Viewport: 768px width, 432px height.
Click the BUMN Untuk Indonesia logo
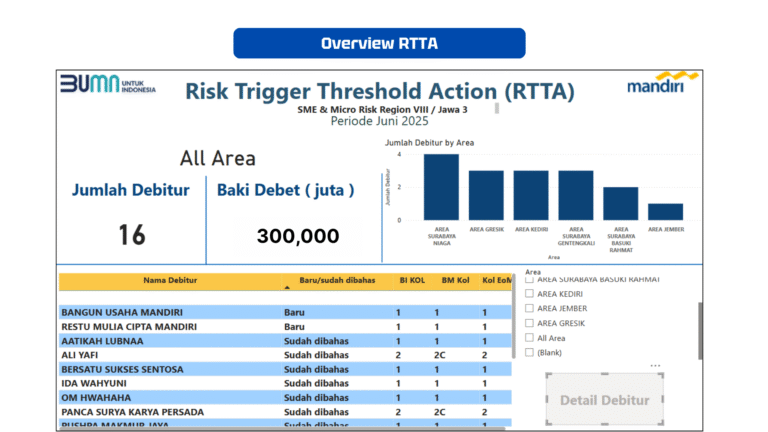point(108,85)
